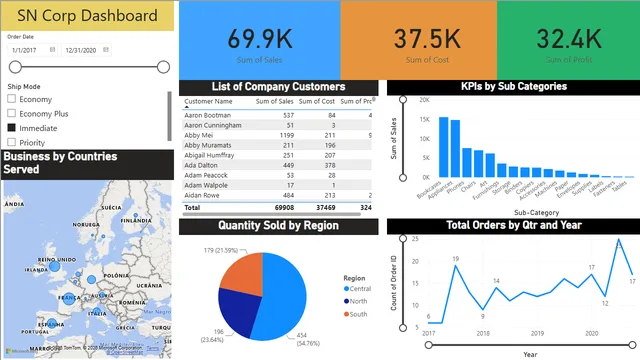Click the line chart point labeled 19
The width and height of the screenshot is (640, 360).
click(456, 266)
